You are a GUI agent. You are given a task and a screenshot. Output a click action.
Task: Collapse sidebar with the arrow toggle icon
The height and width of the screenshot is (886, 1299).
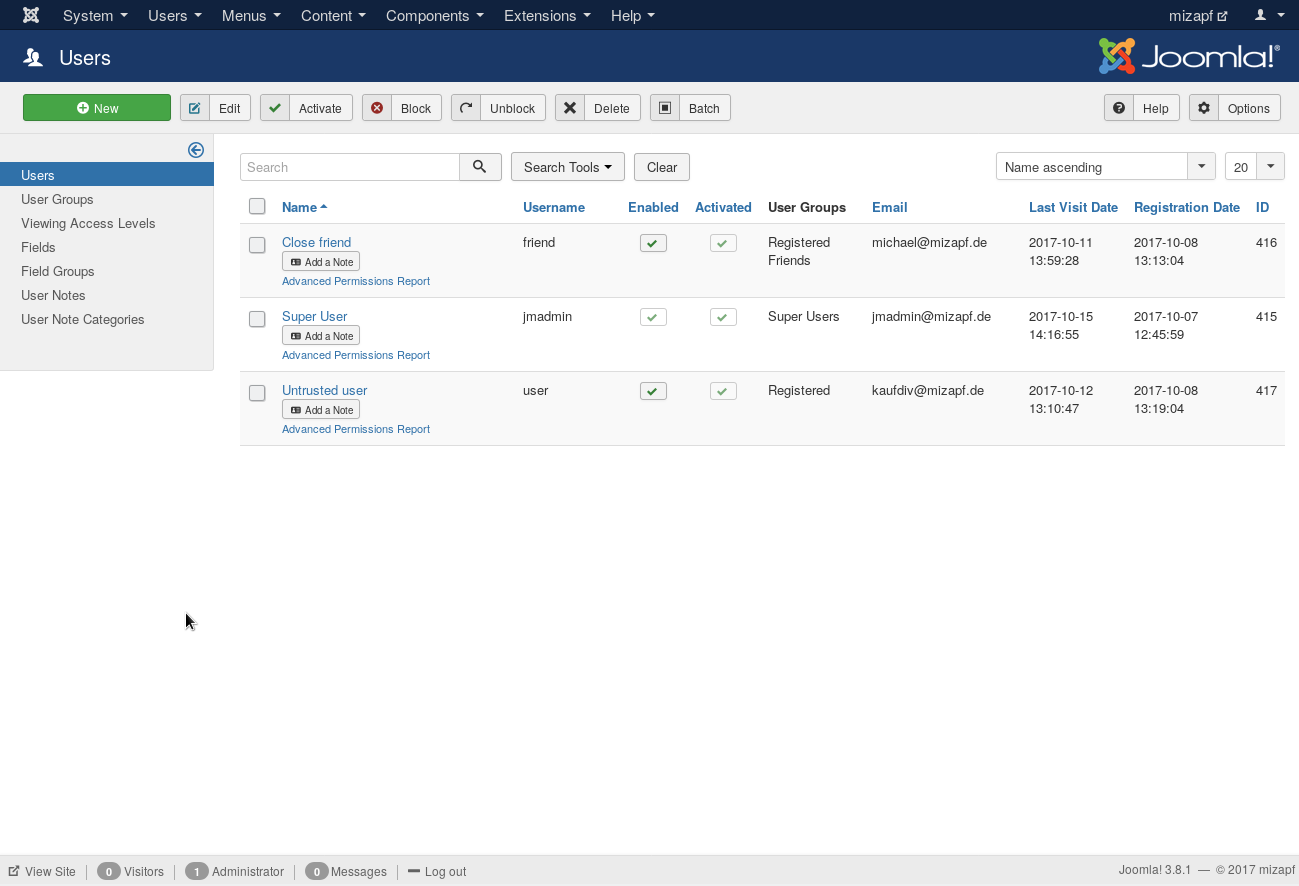(x=196, y=150)
